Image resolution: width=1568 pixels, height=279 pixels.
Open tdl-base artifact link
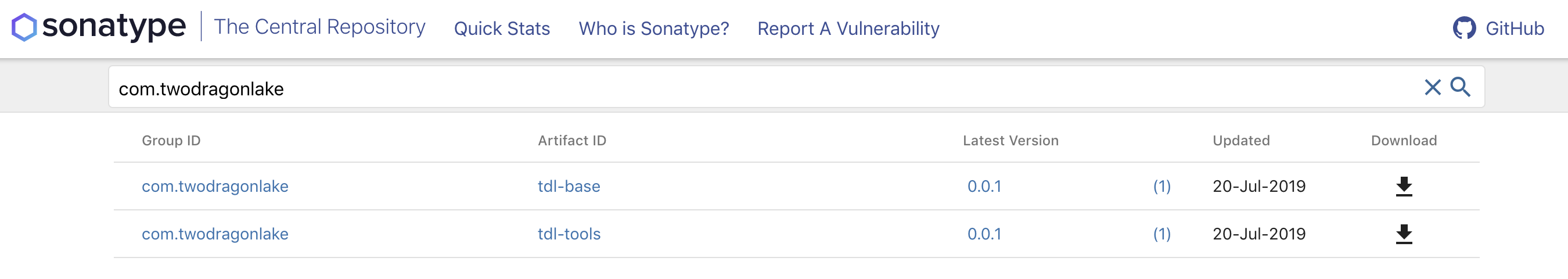pyautogui.click(x=569, y=187)
